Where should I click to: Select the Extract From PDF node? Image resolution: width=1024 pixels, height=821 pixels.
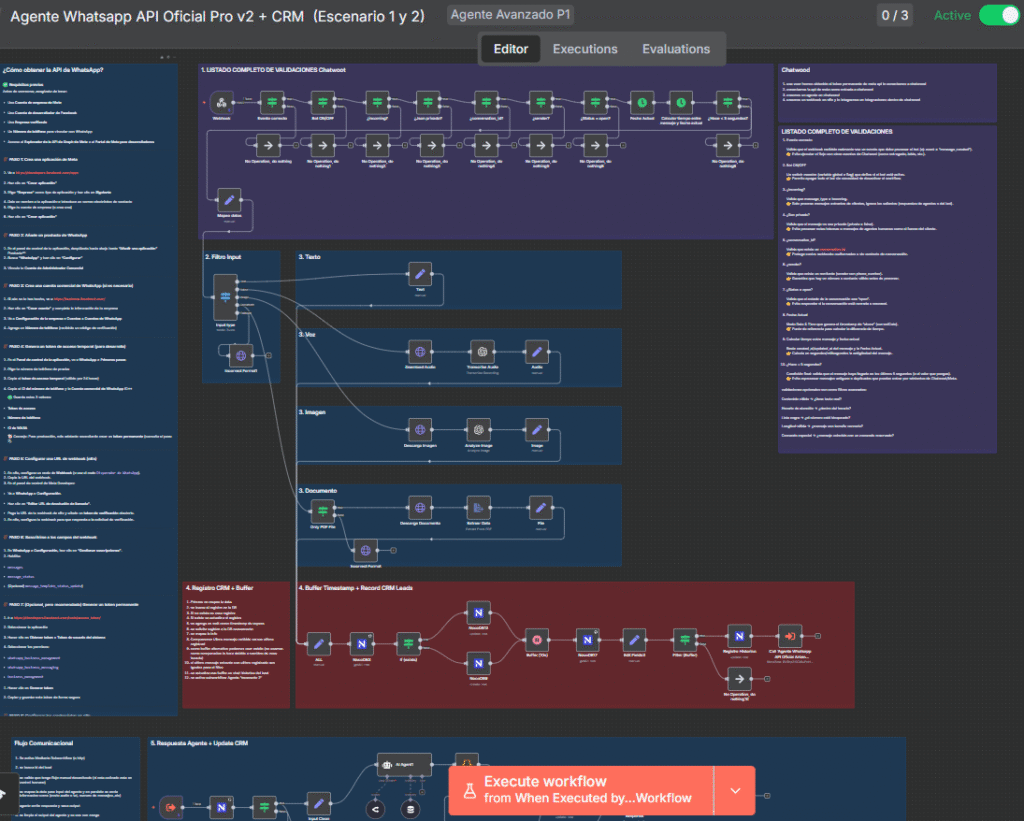(x=478, y=507)
